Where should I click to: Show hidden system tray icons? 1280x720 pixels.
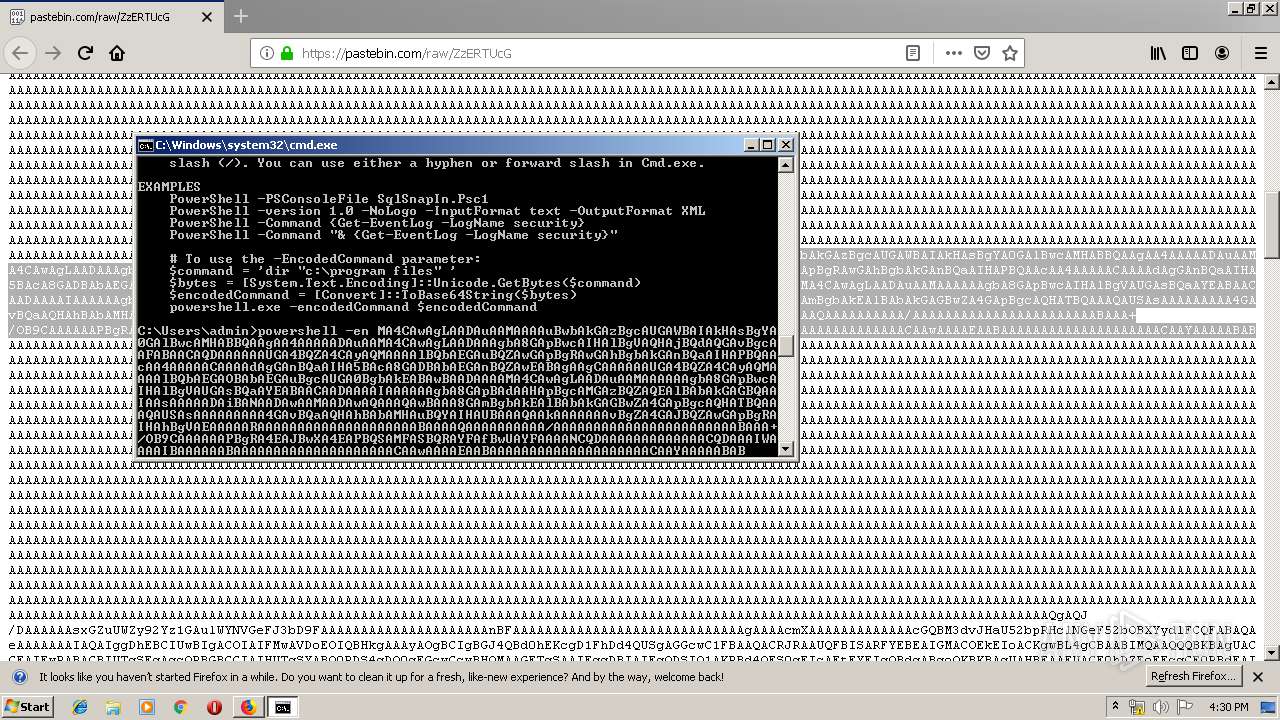pos(1116,707)
